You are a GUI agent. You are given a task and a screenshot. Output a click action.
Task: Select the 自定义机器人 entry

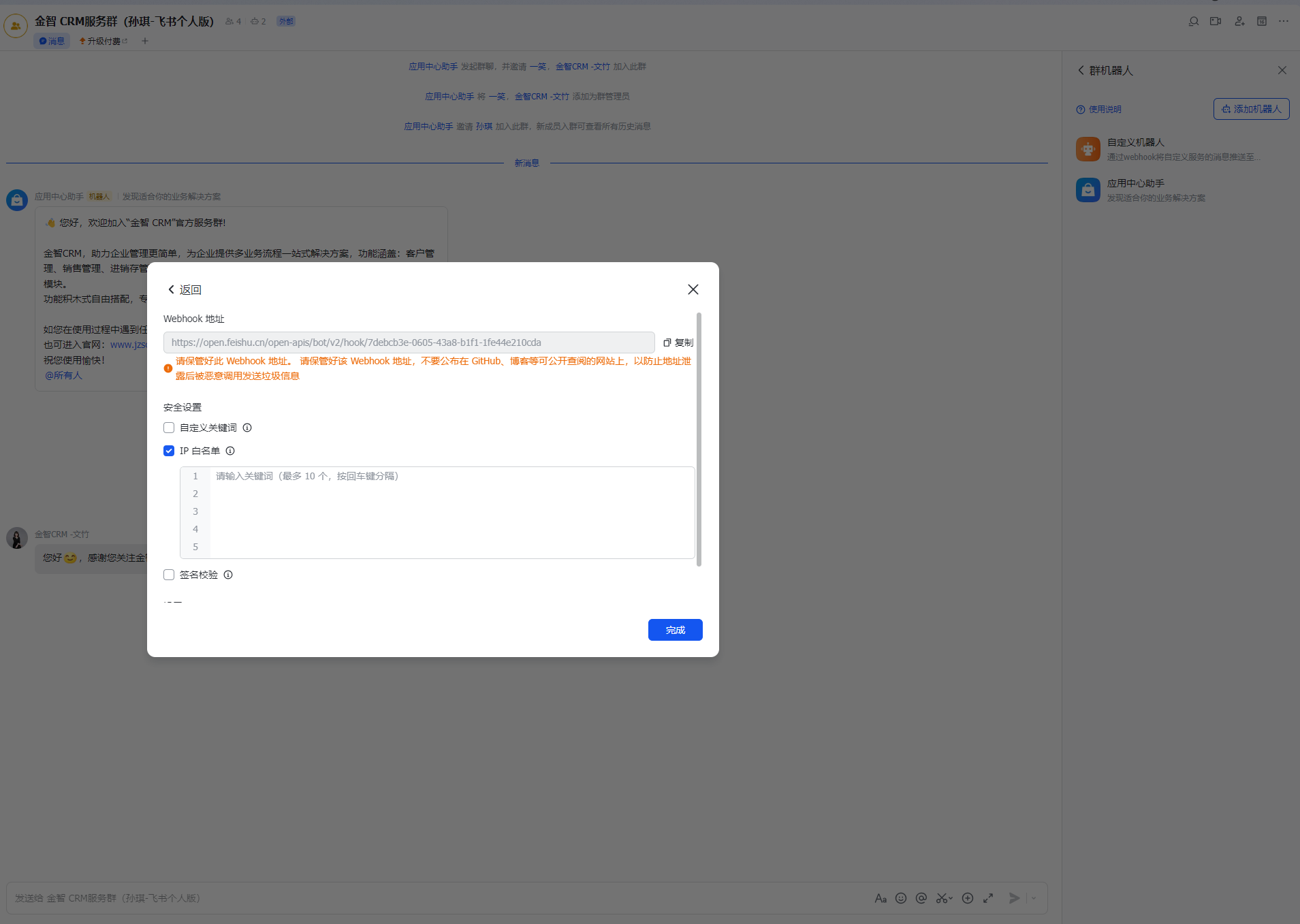coord(1182,149)
